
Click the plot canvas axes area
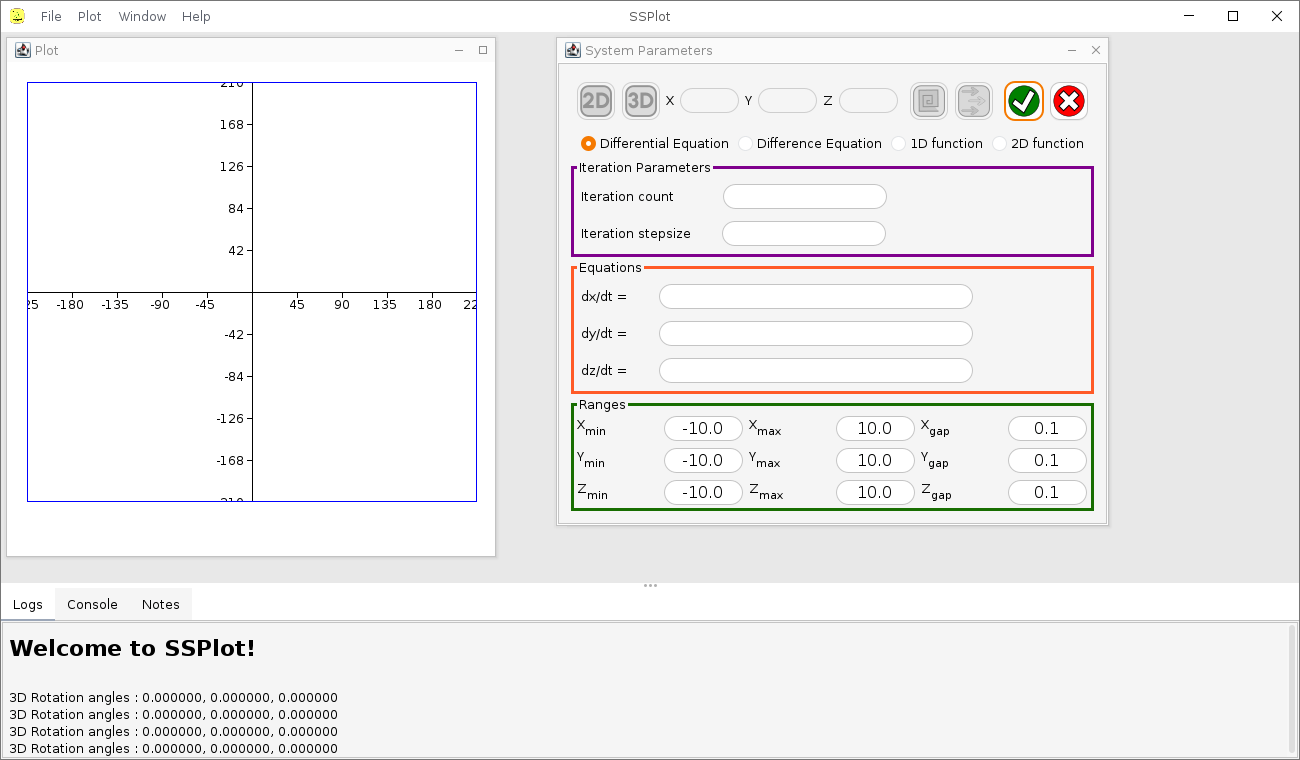tap(252, 292)
